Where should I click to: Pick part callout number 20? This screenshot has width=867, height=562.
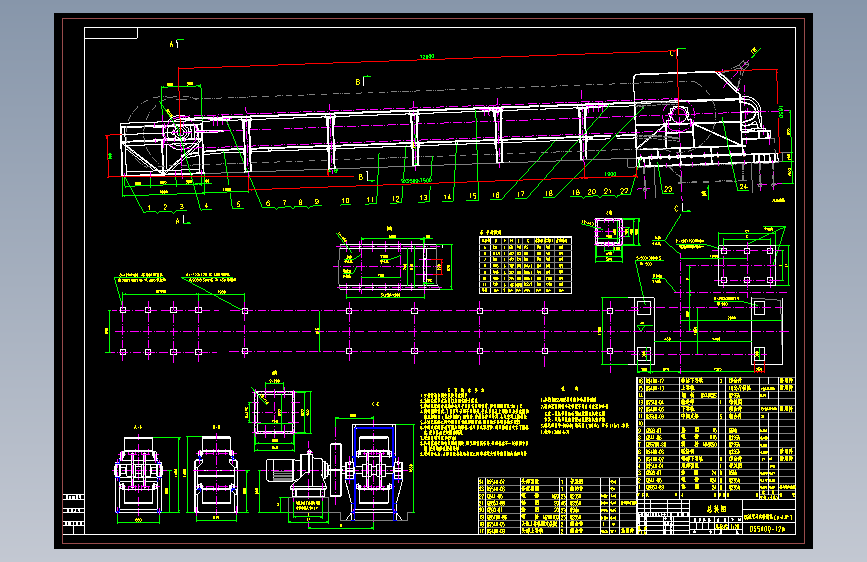tap(592, 192)
